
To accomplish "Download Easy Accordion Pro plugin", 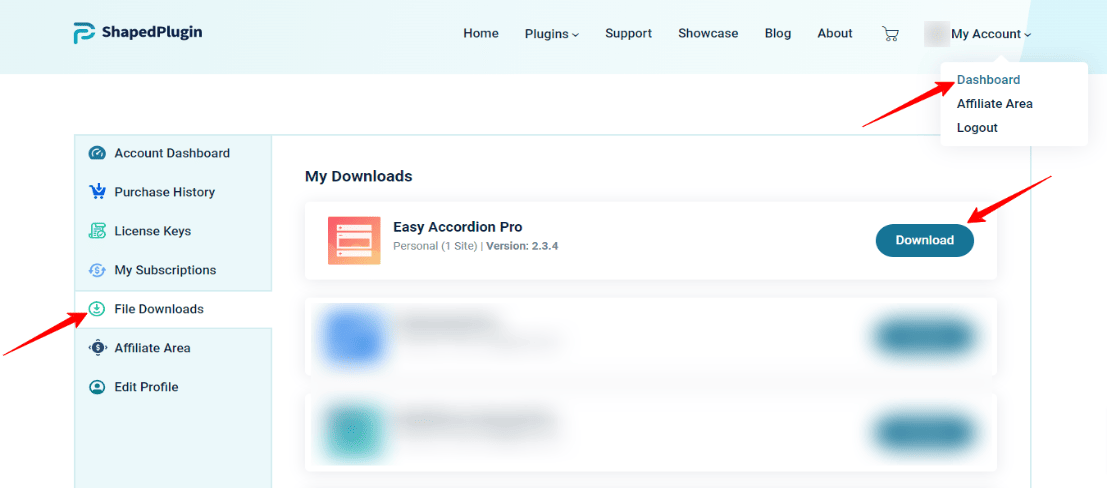I will [924, 240].
